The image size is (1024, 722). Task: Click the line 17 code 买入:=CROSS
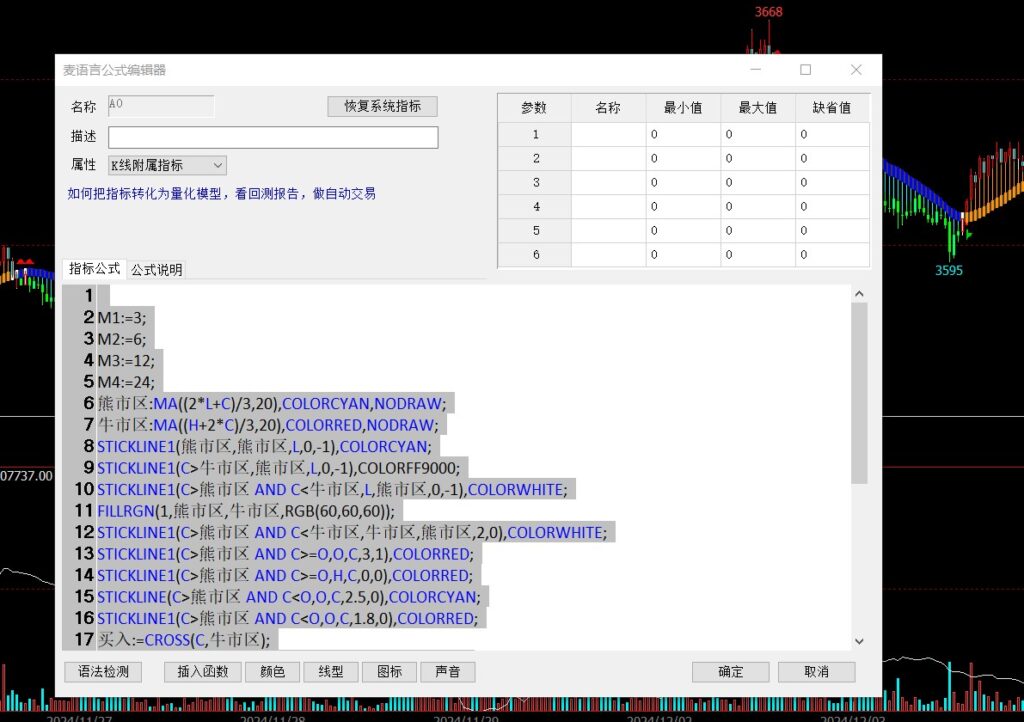point(184,640)
